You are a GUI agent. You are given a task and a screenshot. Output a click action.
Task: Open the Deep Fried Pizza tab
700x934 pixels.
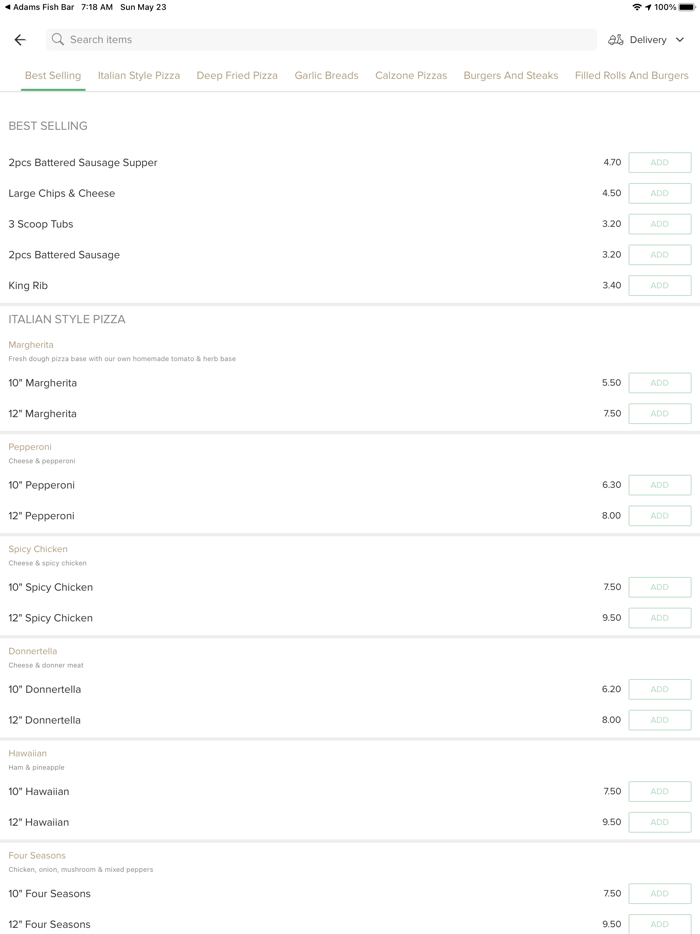(237, 75)
